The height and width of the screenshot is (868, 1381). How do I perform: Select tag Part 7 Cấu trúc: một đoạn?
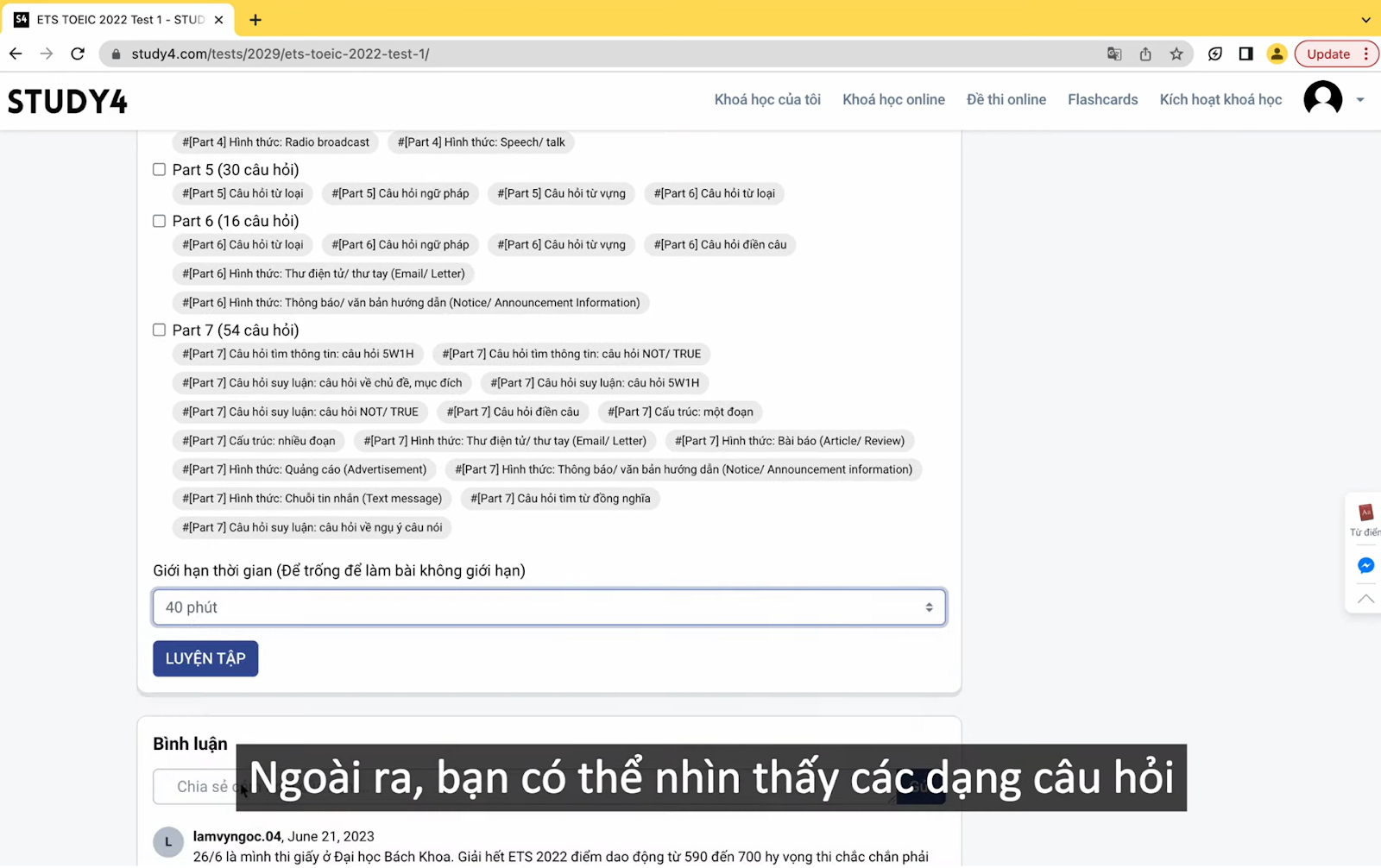[x=680, y=412]
